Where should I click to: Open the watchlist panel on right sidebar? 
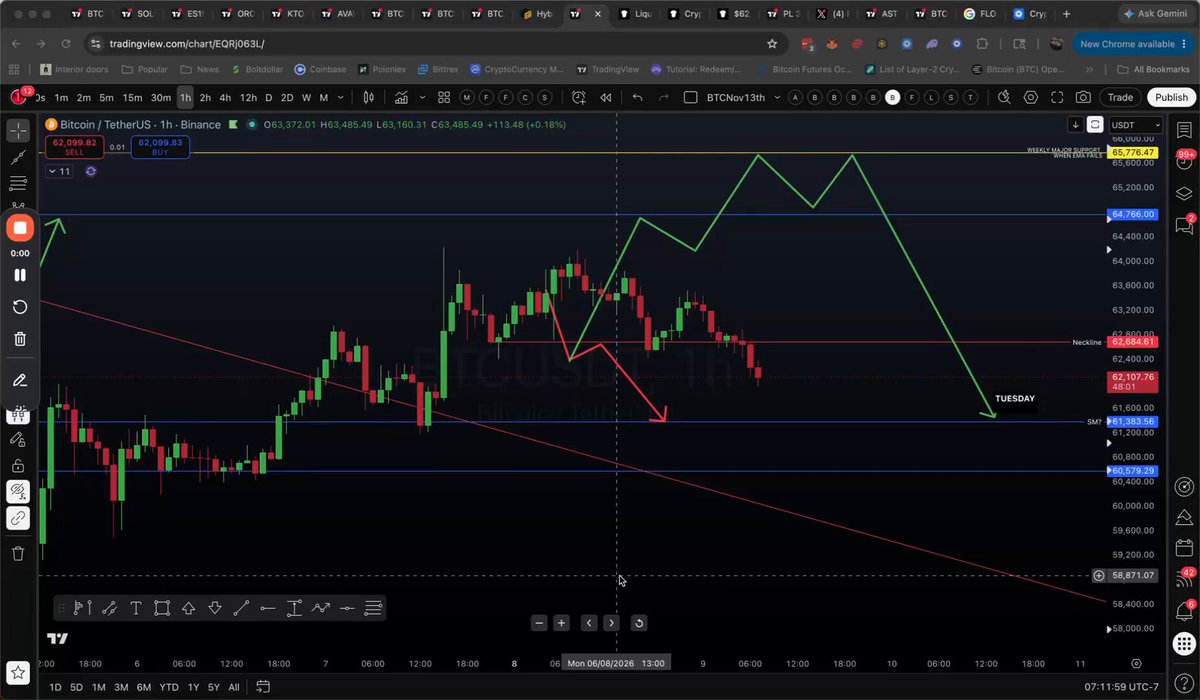coord(1184,131)
